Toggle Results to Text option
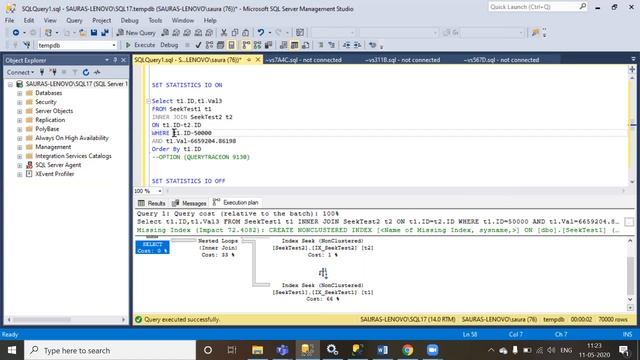The height and width of the screenshot is (360, 640). 283,45
